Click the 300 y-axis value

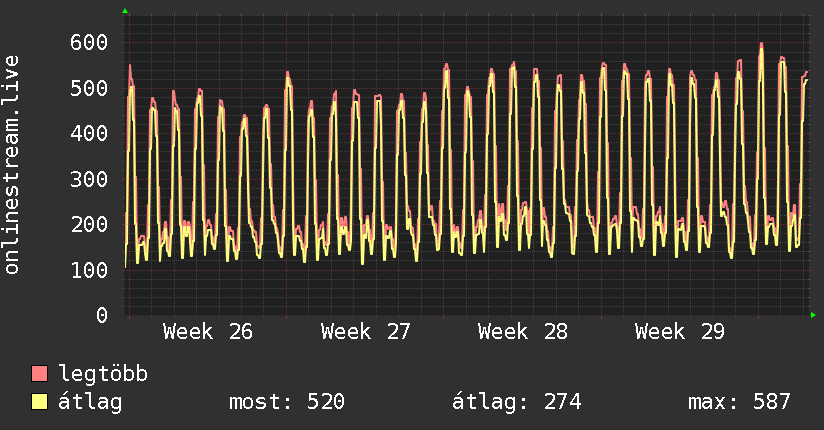[x=89, y=179]
